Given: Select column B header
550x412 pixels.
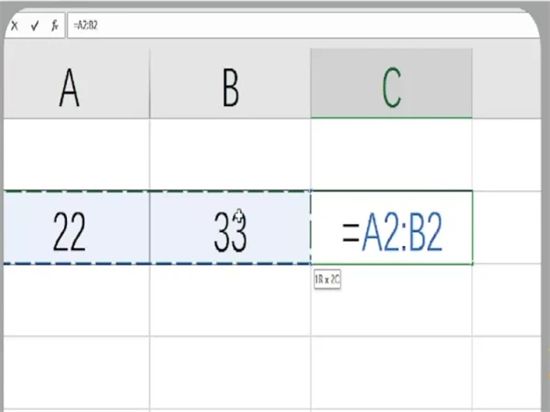Looking at the screenshot, I should pos(230,83).
